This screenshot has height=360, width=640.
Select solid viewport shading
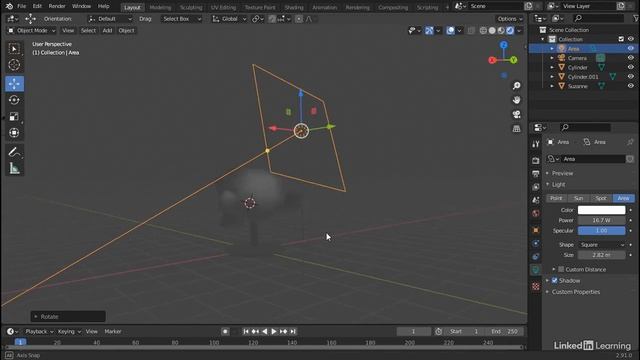492,31
